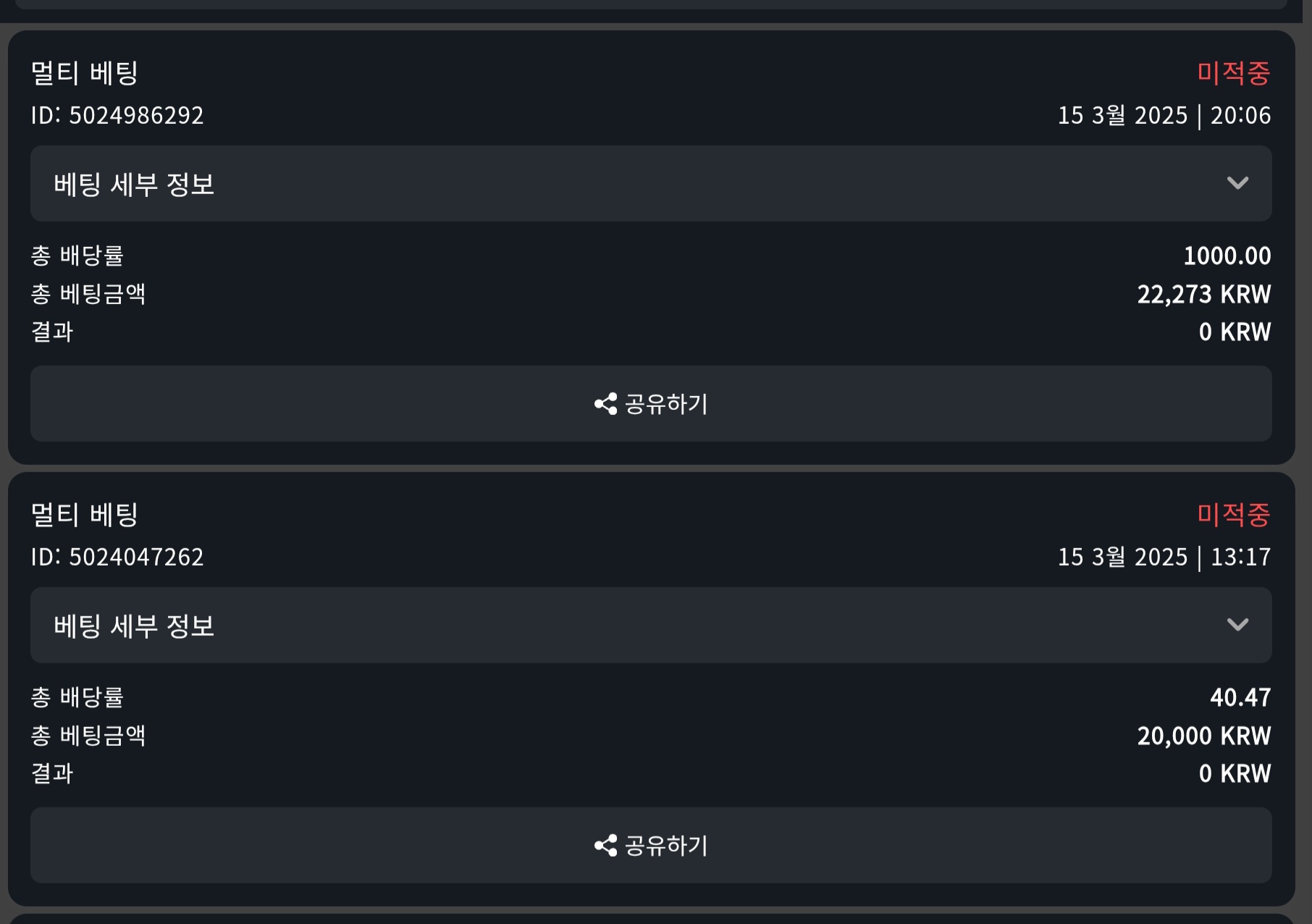Select the 15 3월 2025 | 20:06 timestamp
Viewport: 1312px width, 924px height.
pos(1164,115)
